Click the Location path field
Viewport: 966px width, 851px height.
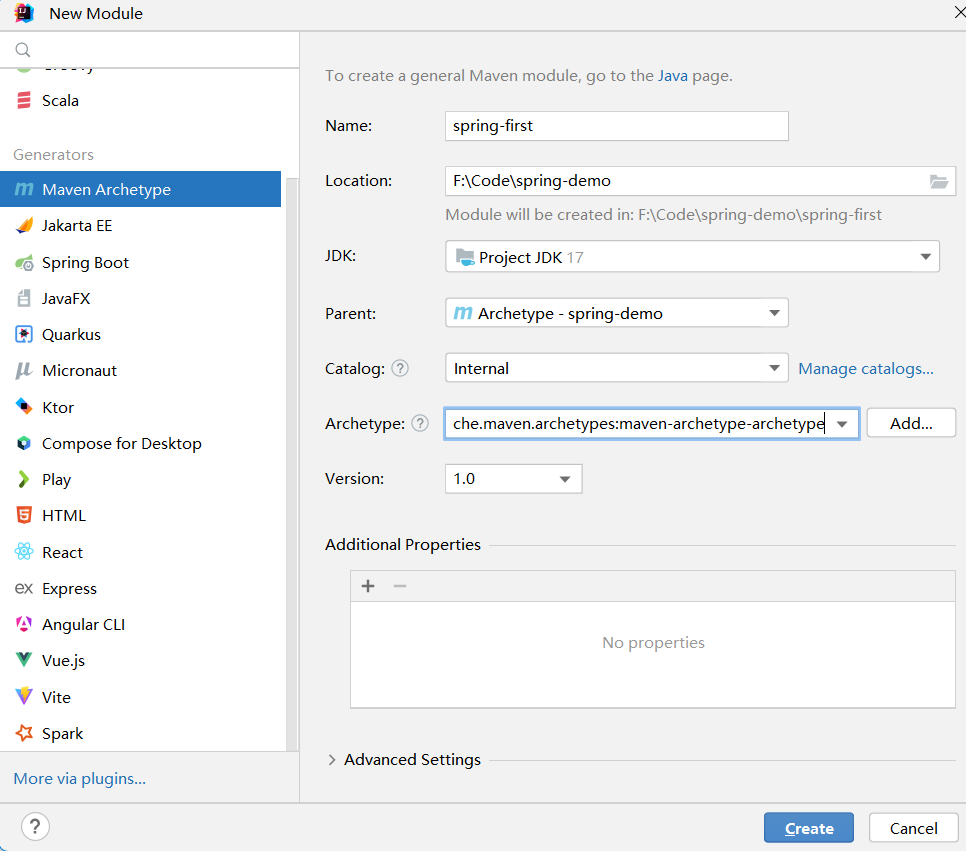[x=700, y=181]
